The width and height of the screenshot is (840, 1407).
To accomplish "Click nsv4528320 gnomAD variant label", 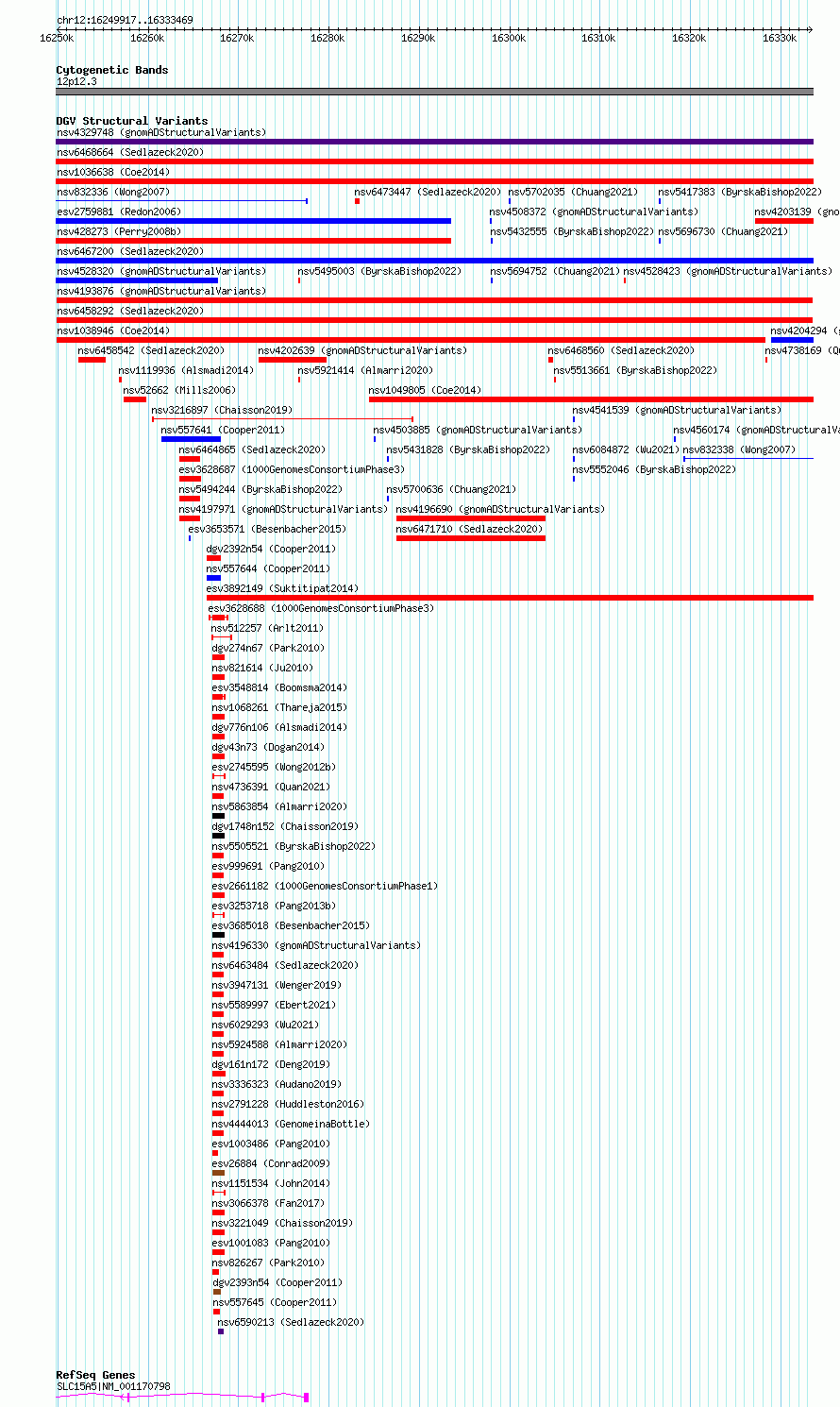I will 161,271.
